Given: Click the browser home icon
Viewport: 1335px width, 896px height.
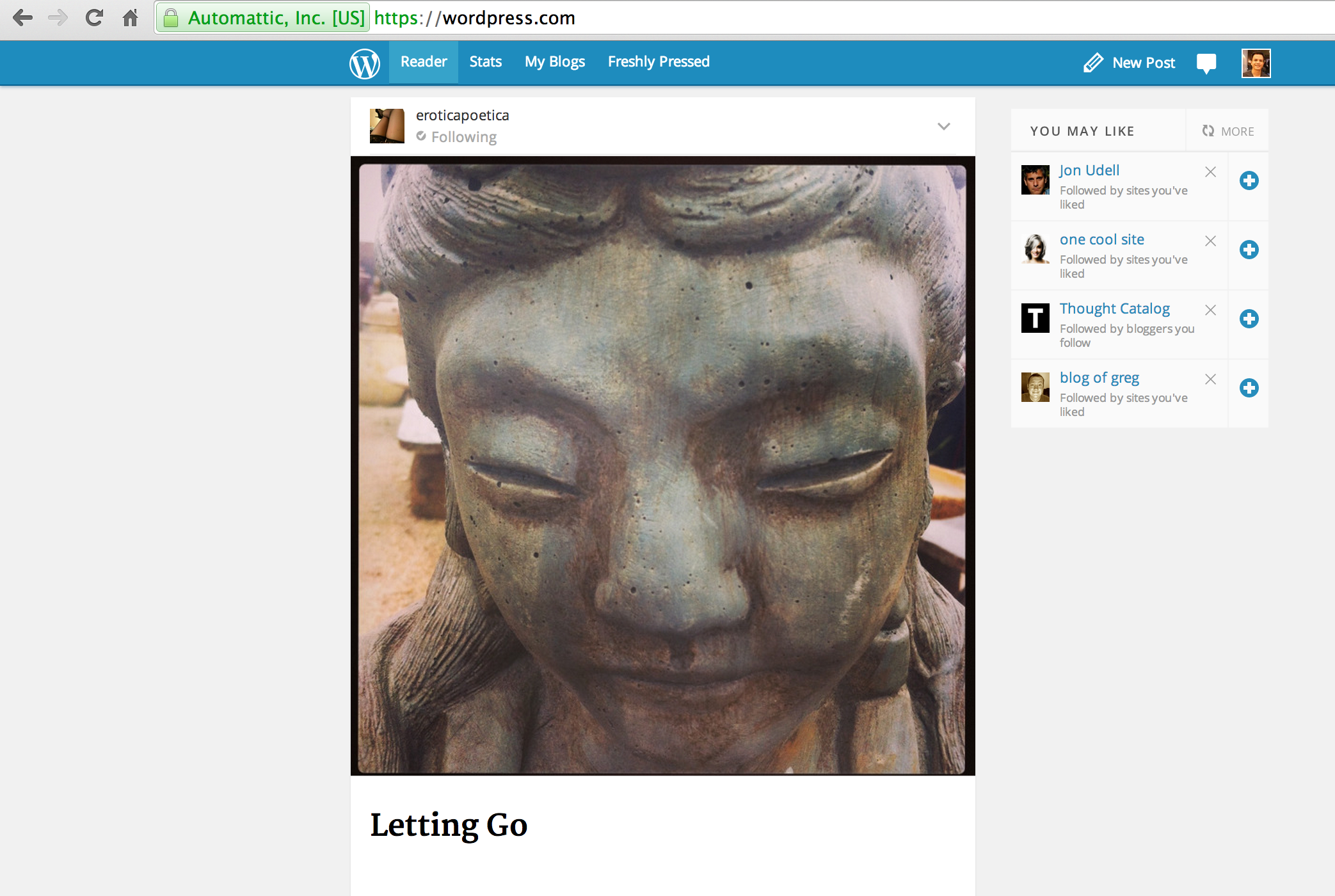Looking at the screenshot, I should [x=131, y=18].
